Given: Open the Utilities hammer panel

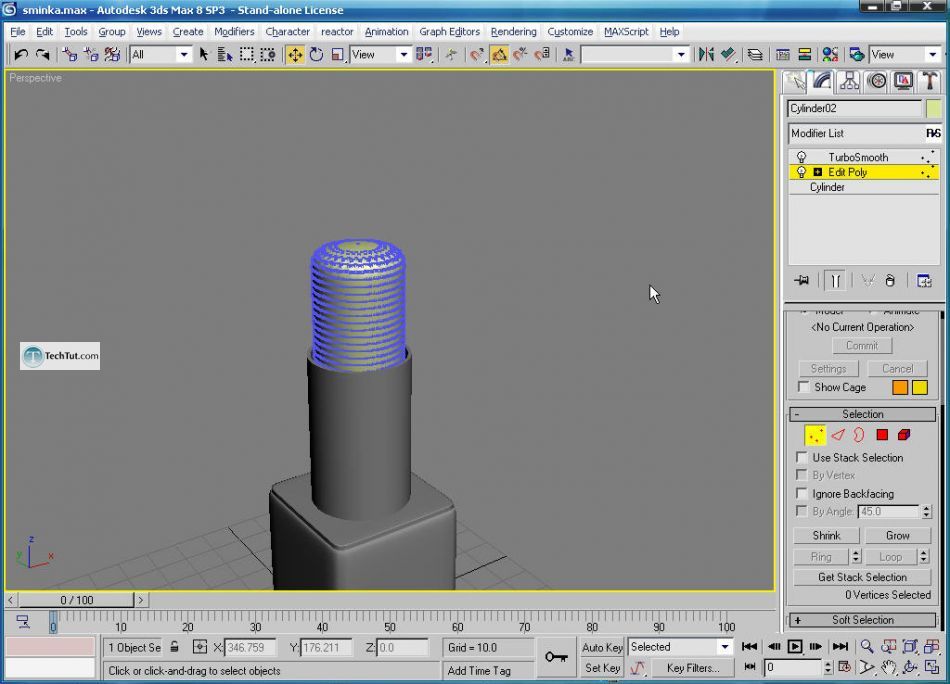Looking at the screenshot, I should click(929, 81).
